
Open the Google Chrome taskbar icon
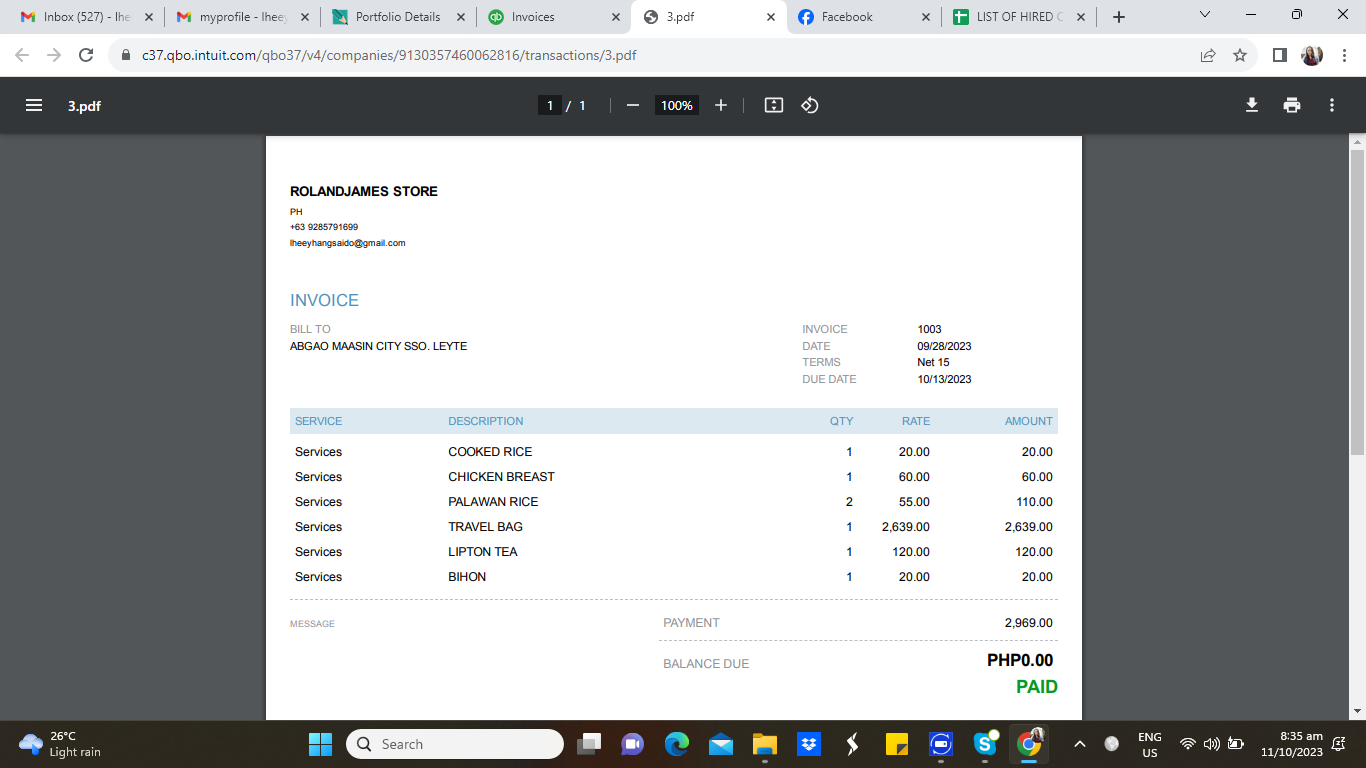(1029, 744)
